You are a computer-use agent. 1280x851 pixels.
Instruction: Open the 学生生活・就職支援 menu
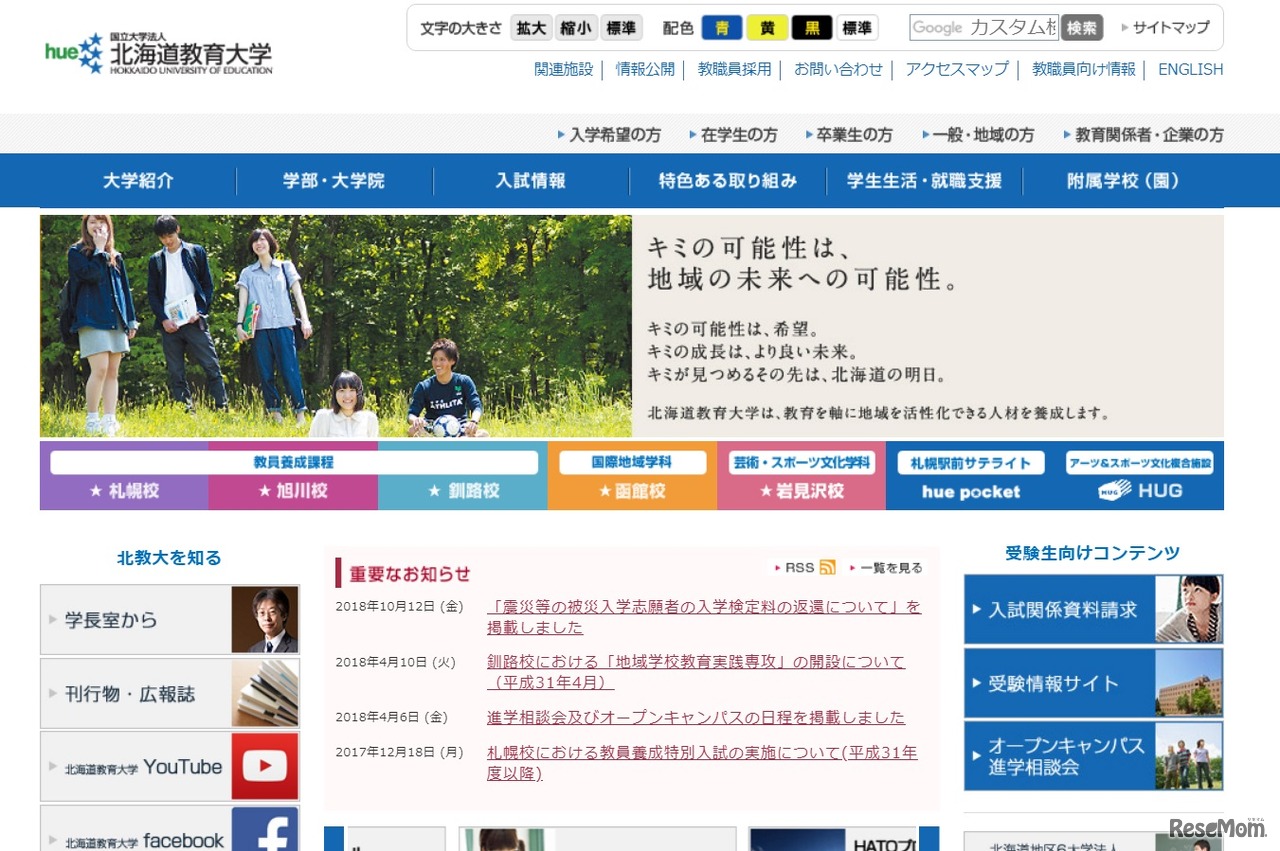point(924,181)
